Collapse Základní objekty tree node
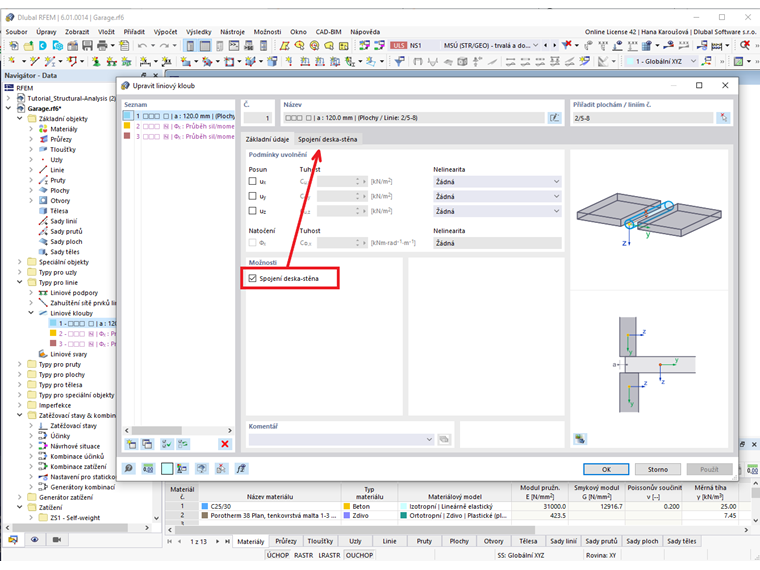 coord(20,119)
